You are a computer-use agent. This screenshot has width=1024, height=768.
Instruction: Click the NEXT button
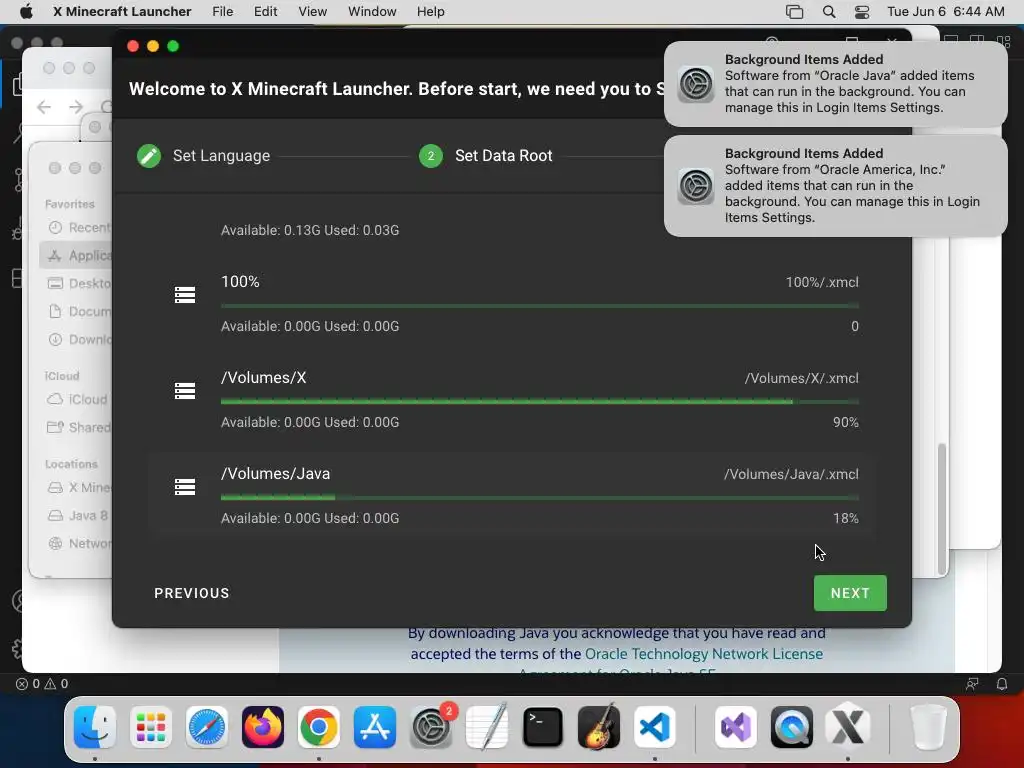(850, 593)
